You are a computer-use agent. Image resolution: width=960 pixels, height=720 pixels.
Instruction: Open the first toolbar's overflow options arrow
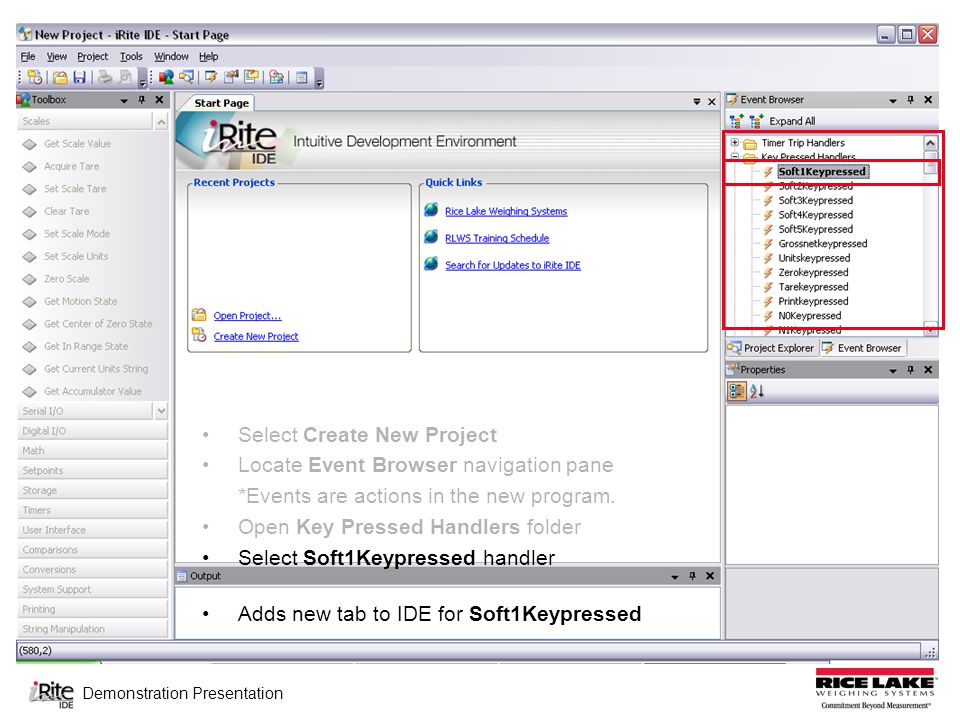point(143,80)
